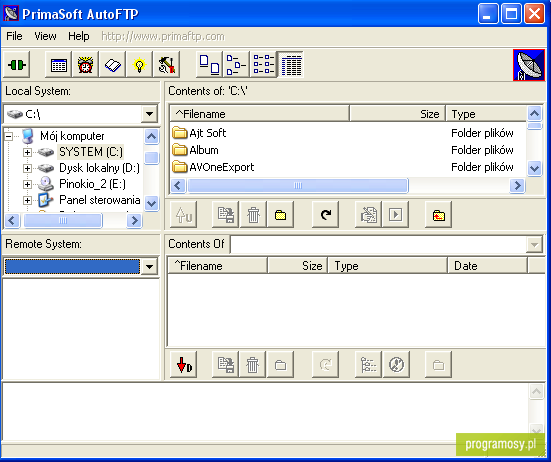Switch to details view mode

pyautogui.click(x=291, y=65)
